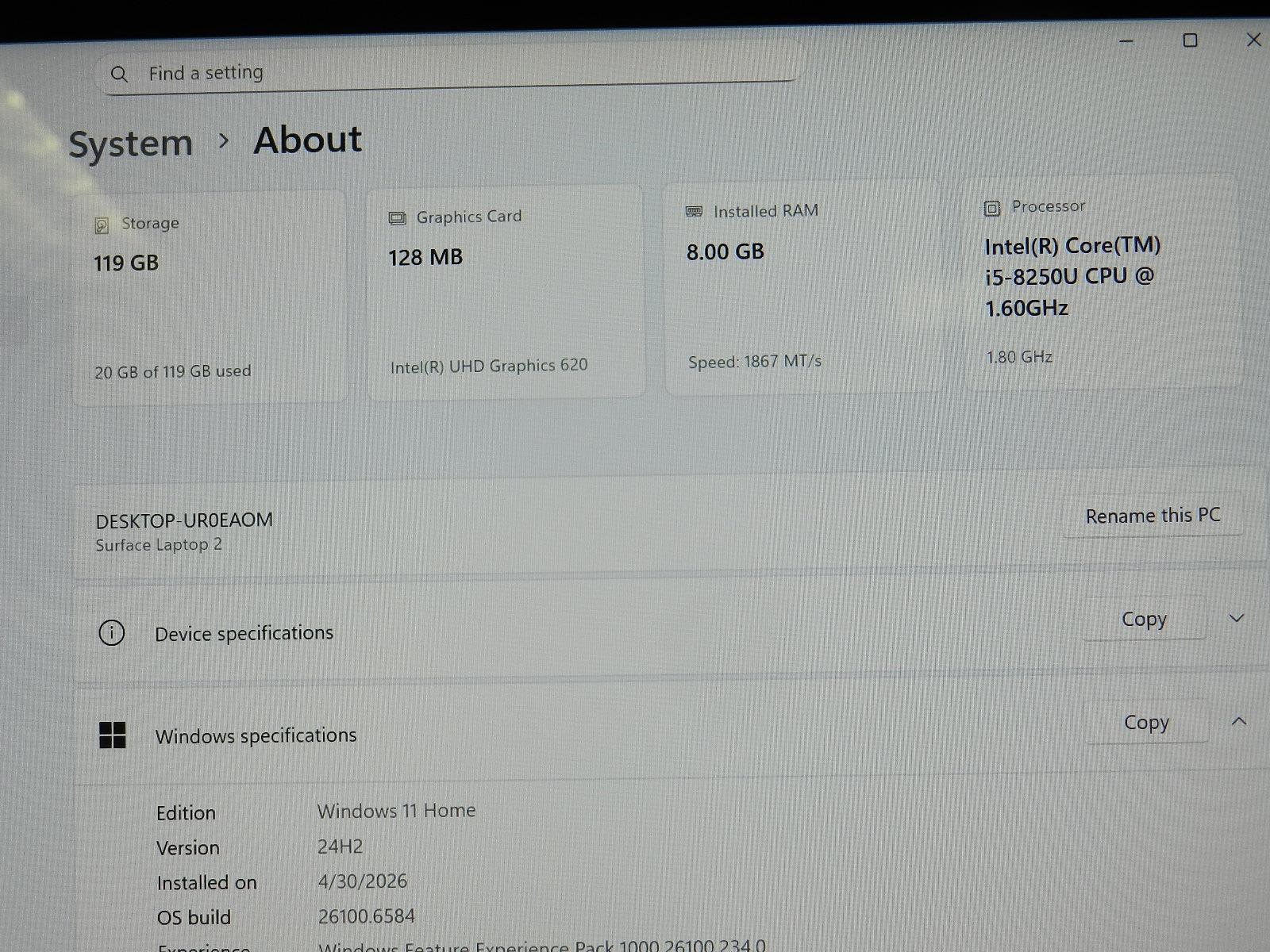
Task: Select the processor name Intel(R) Core(TM) i5-8250U
Action: click(x=1072, y=276)
